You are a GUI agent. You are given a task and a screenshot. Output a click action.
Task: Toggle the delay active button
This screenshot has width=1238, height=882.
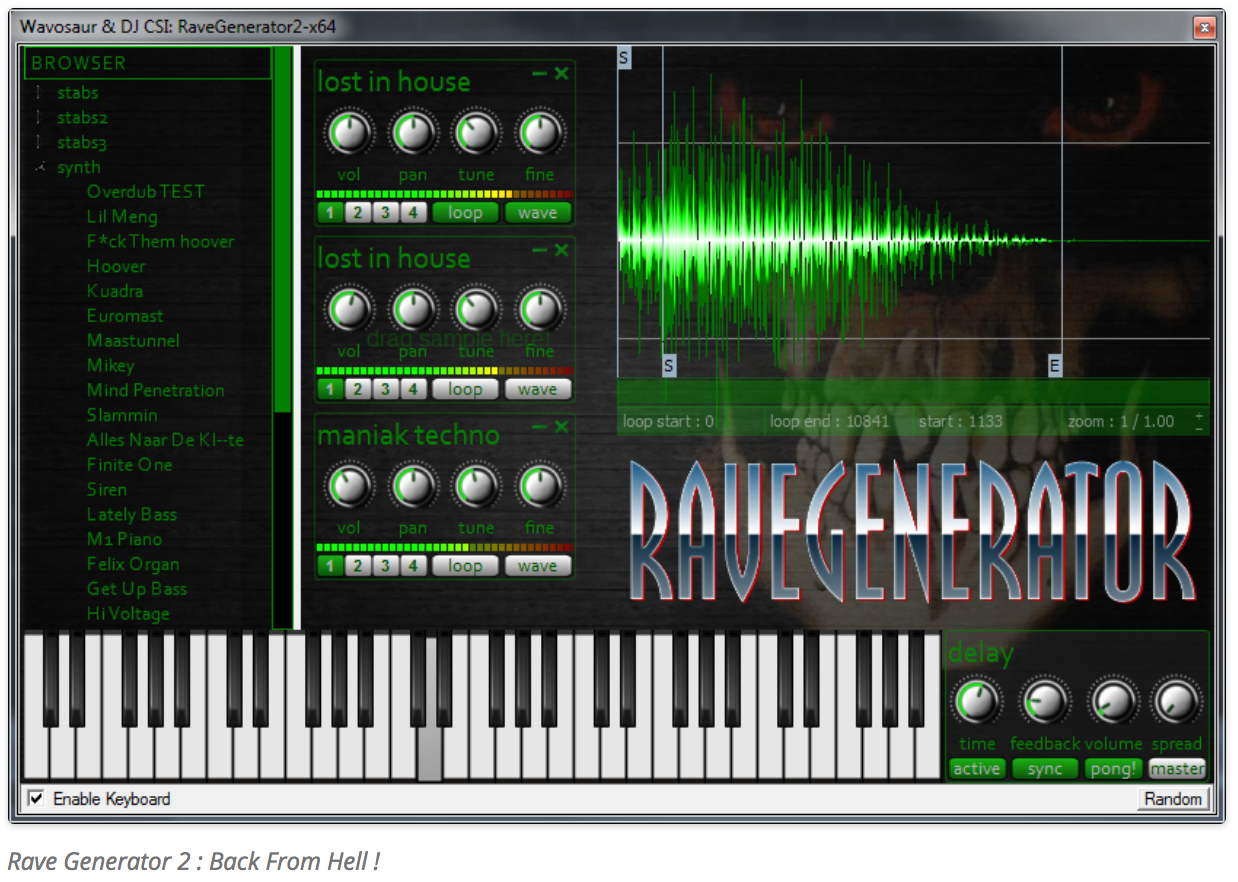point(977,769)
